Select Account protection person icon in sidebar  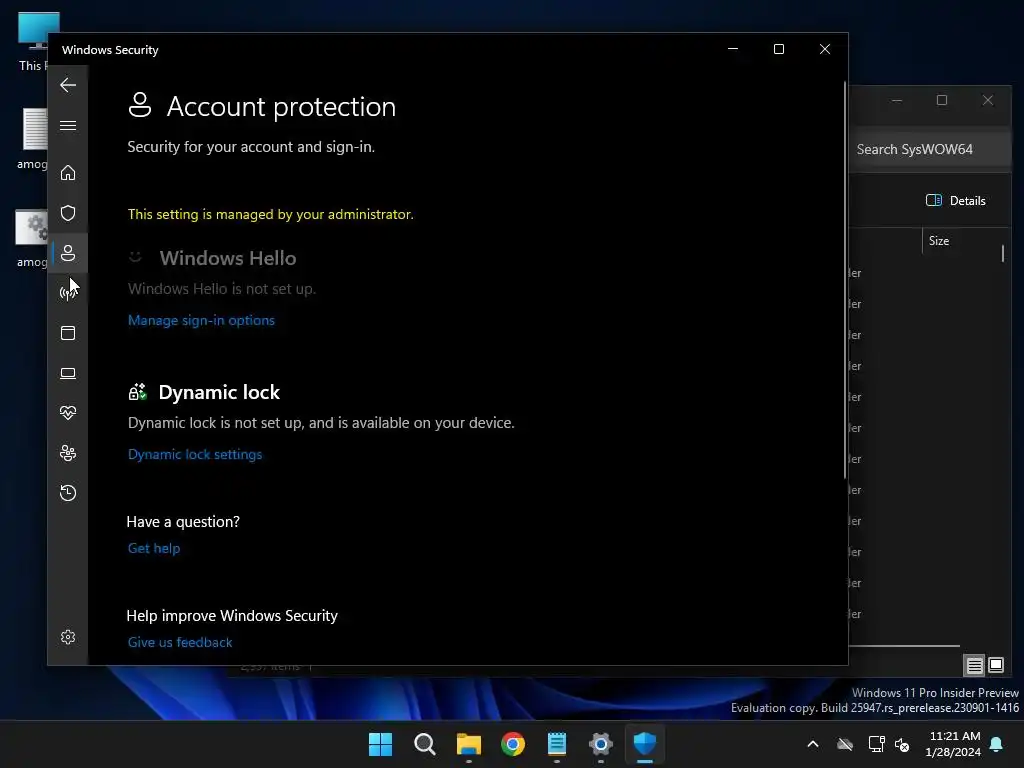click(68, 253)
